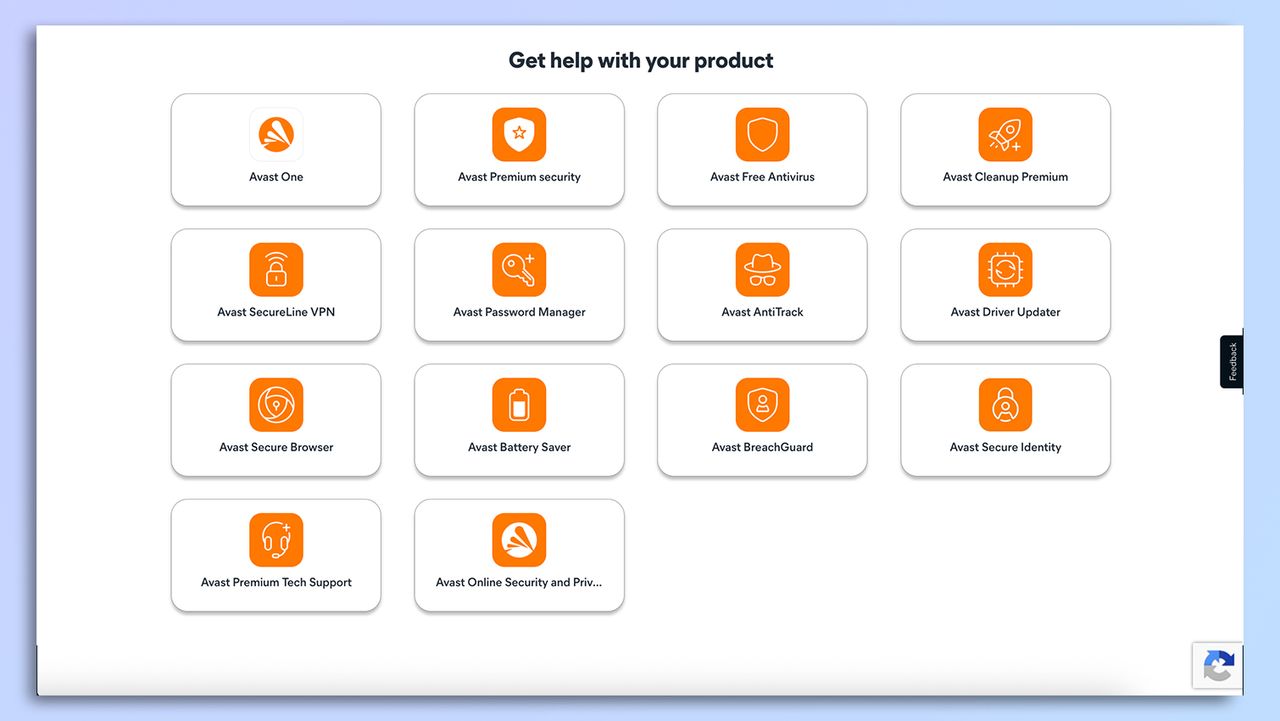Image resolution: width=1280 pixels, height=721 pixels.
Task: Click the Premium Tech Support headset icon
Action: coord(276,539)
